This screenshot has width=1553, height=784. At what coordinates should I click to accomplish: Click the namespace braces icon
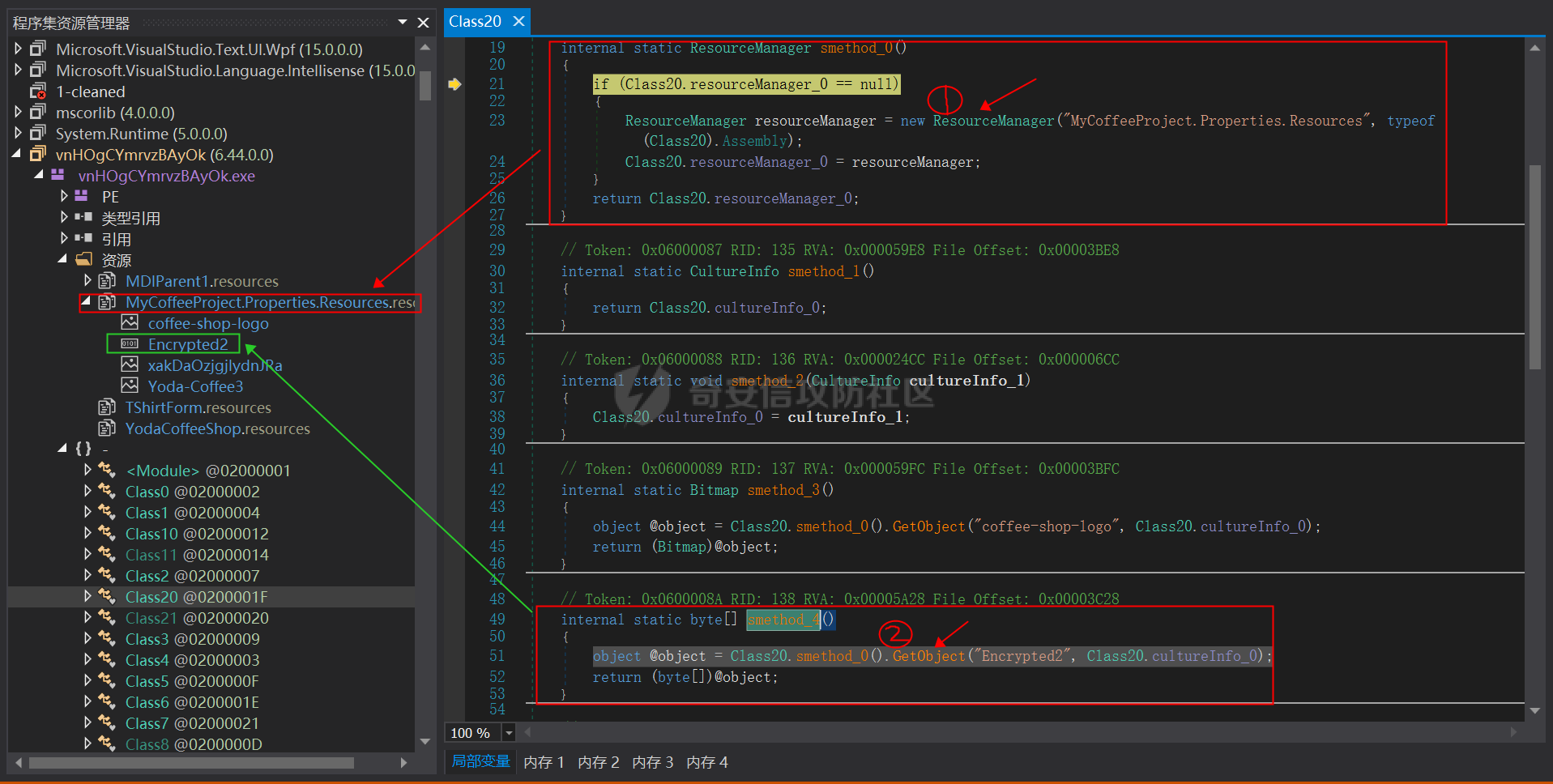(x=83, y=449)
